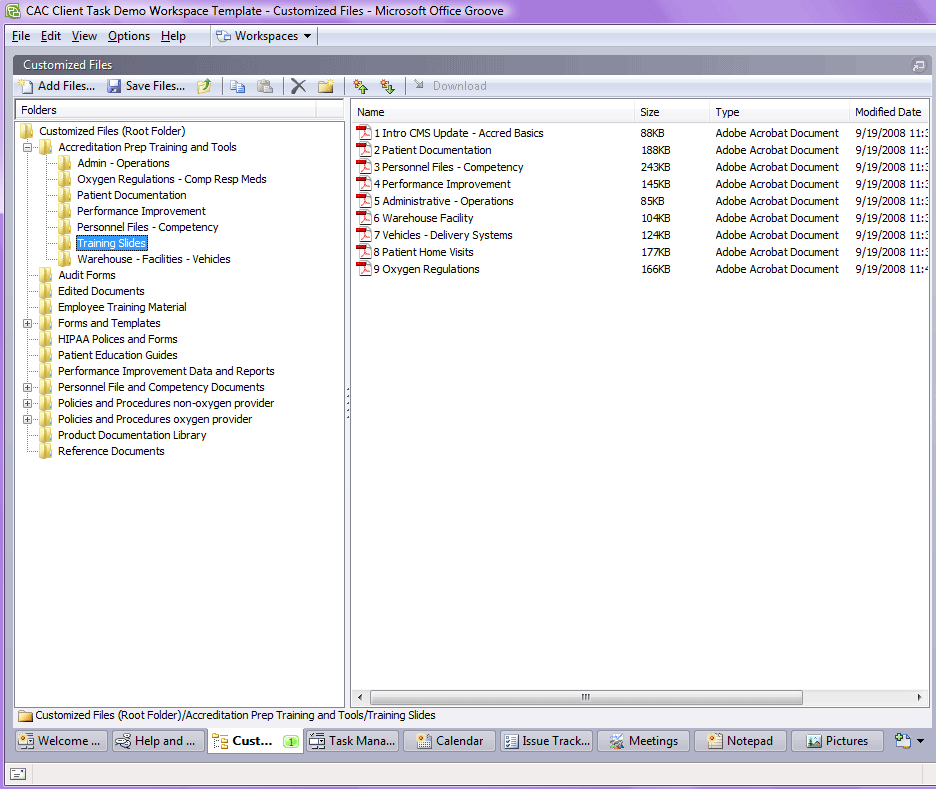Open the Options menu
Image resolution: width=936 pixels, height=789 pixels.
(129, 36)
